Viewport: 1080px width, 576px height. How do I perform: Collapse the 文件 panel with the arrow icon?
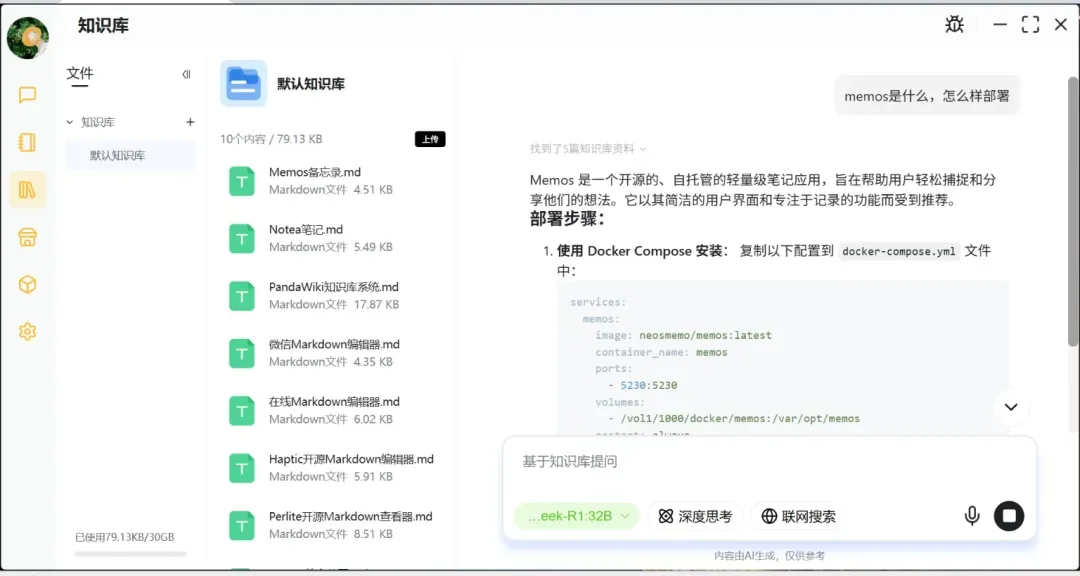[x=186, y=74]
